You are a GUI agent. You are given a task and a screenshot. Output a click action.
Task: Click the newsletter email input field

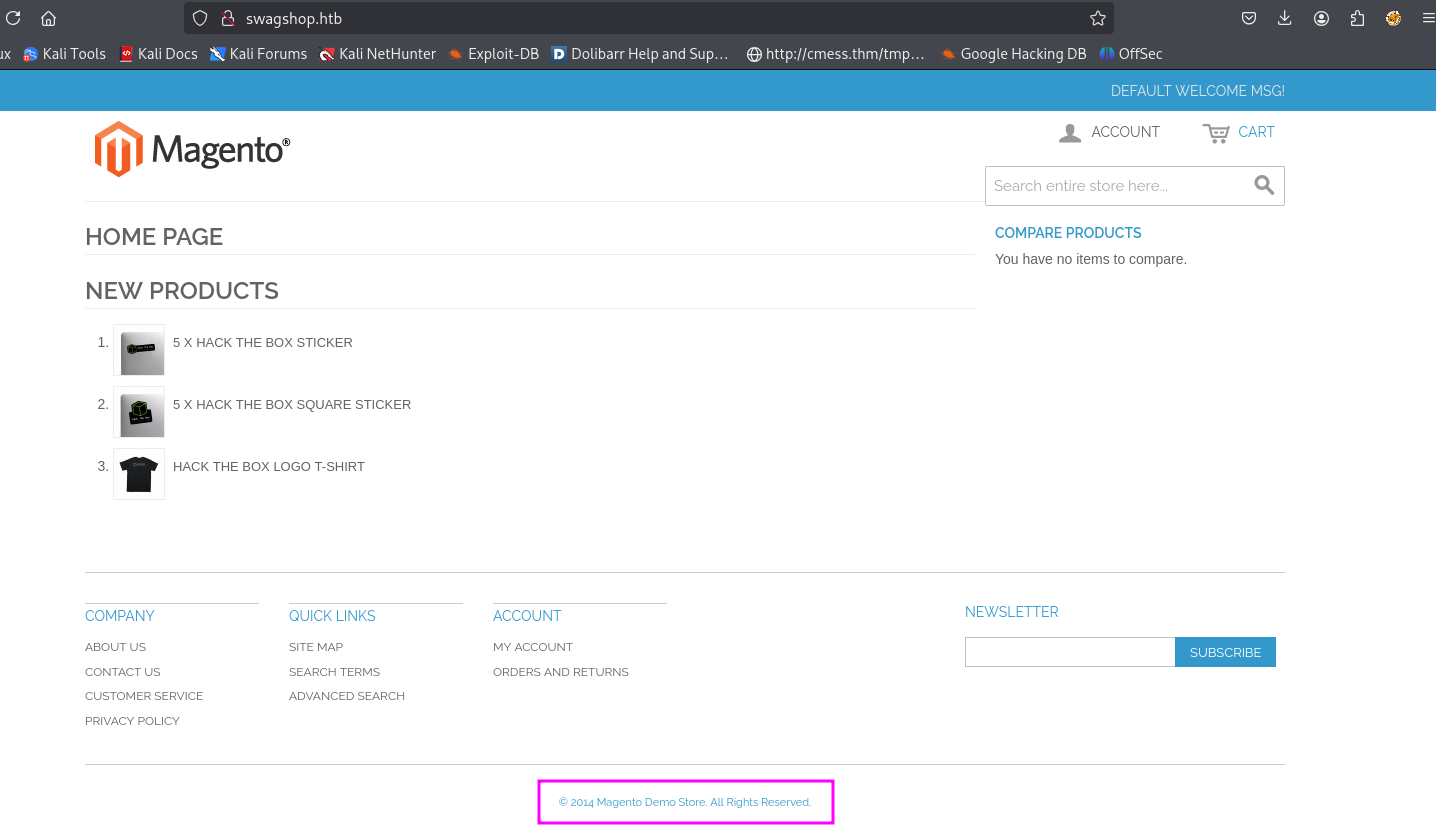pos(1070,652)
